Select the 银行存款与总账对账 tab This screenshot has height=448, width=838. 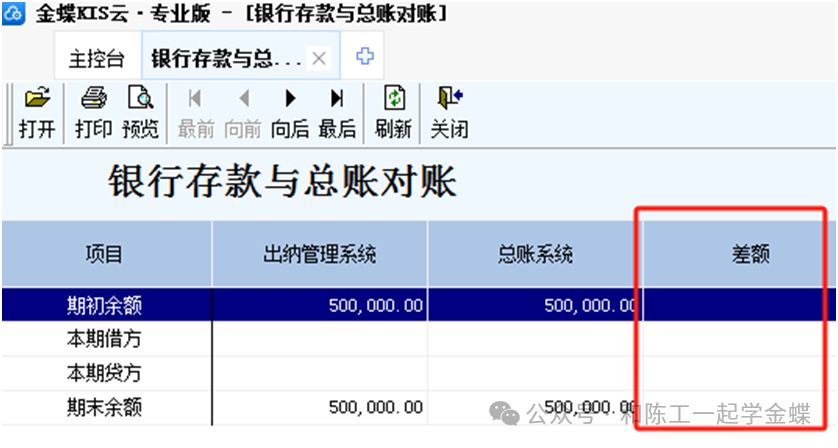coord(226,58)
